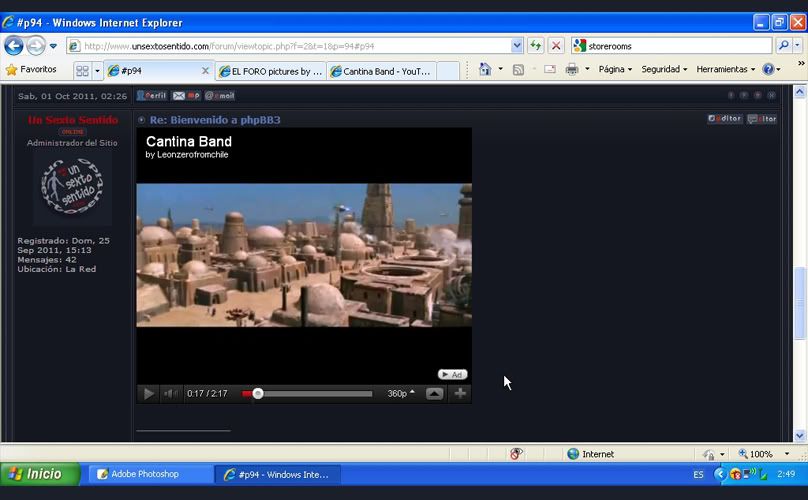Run the search with the magnifier icon

click(x=783, y=46)
